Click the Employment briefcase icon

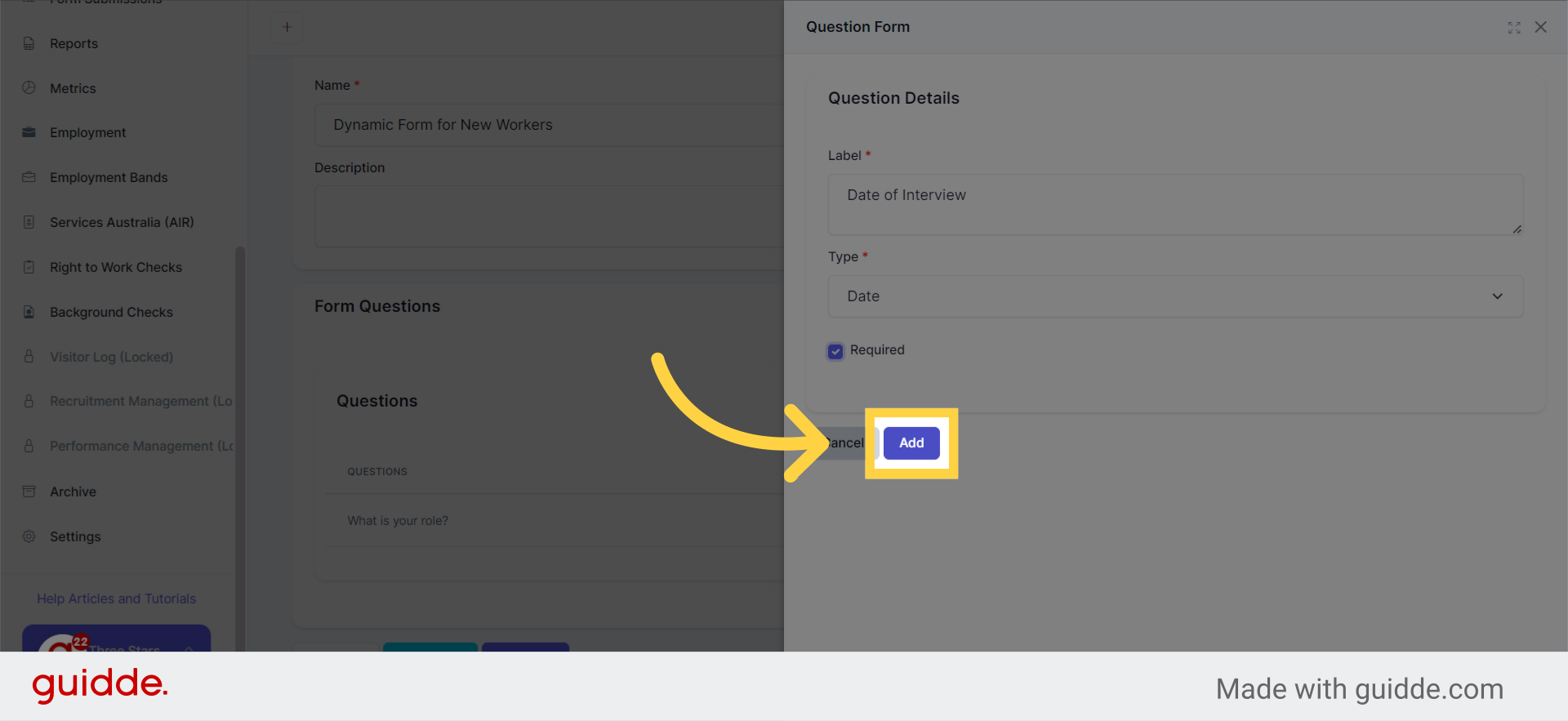click(29, 132)
